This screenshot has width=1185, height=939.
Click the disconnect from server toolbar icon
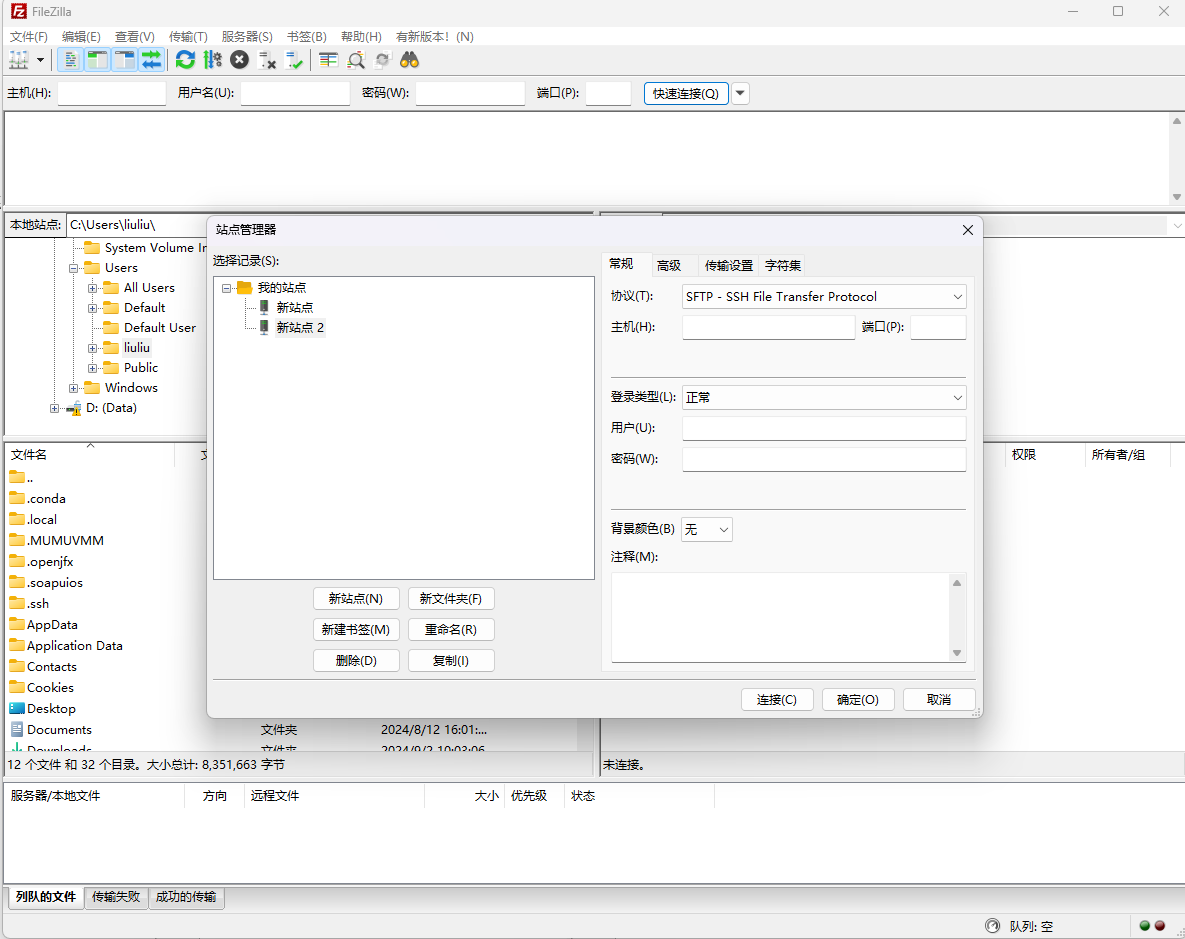tap(267, 60)
